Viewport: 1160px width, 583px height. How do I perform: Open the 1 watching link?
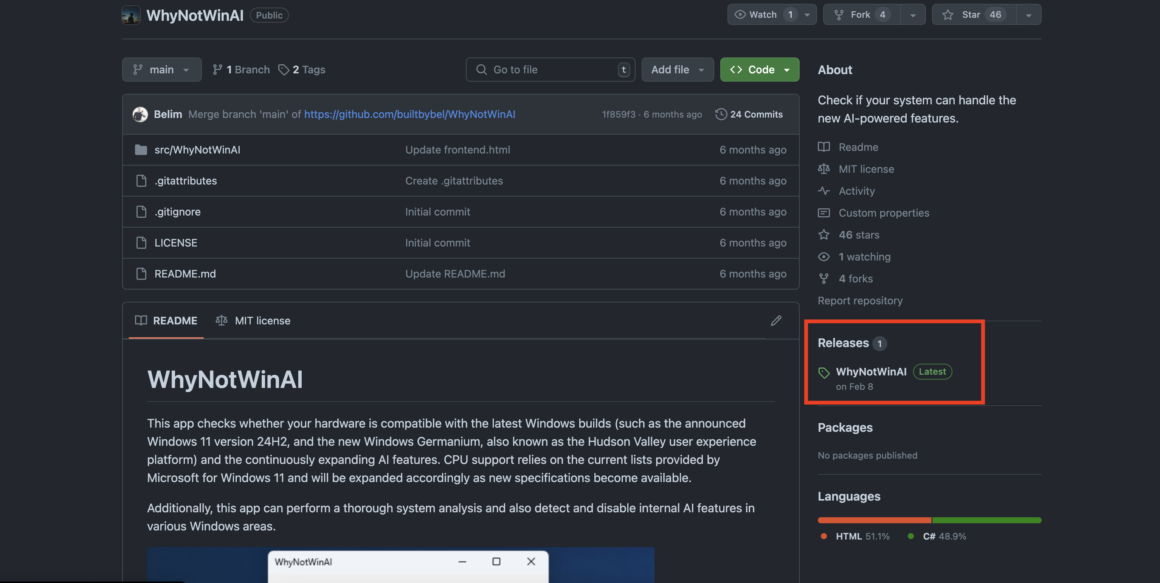(865, 257)
